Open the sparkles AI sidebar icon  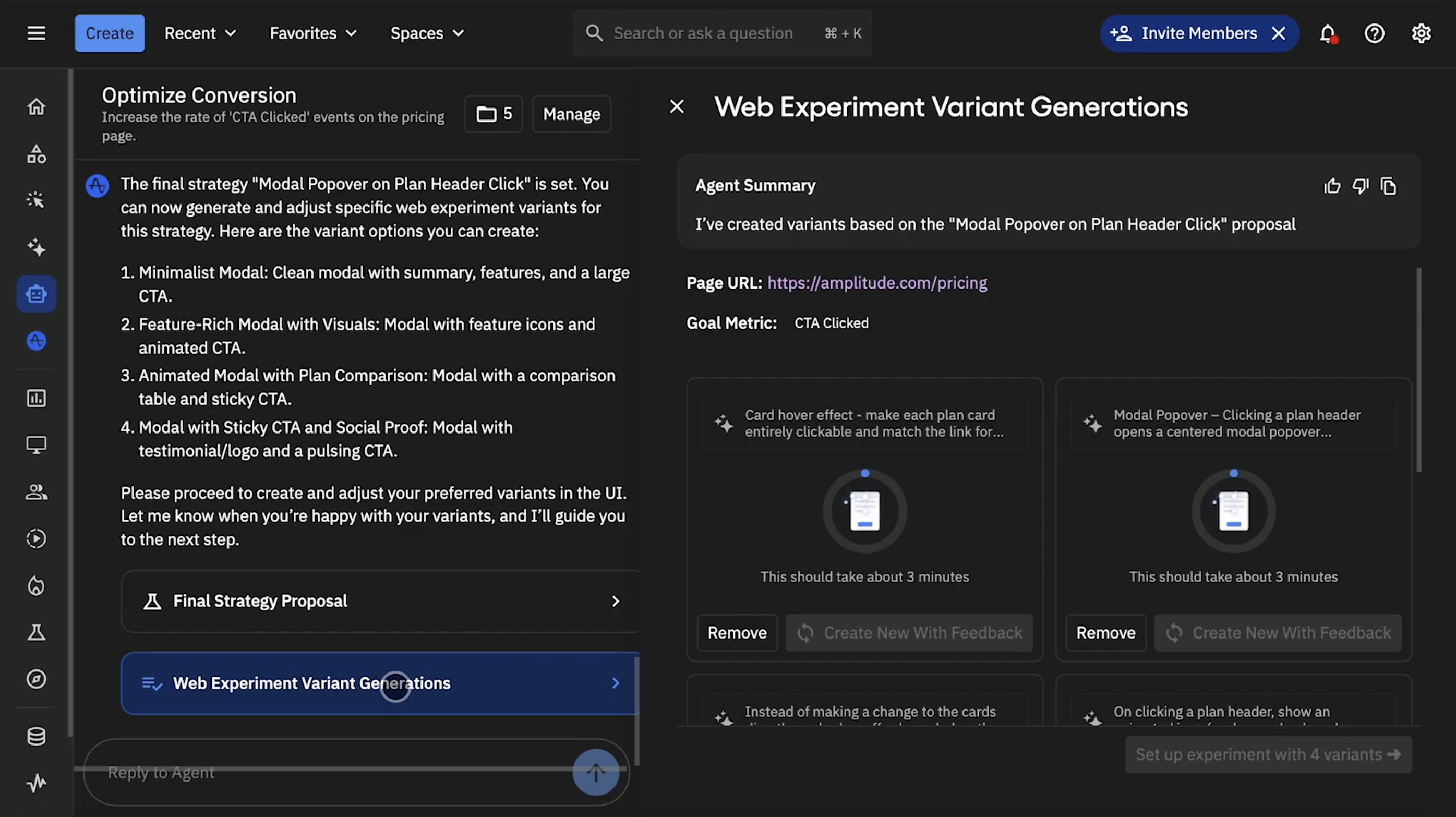click(x=36, y=247)
